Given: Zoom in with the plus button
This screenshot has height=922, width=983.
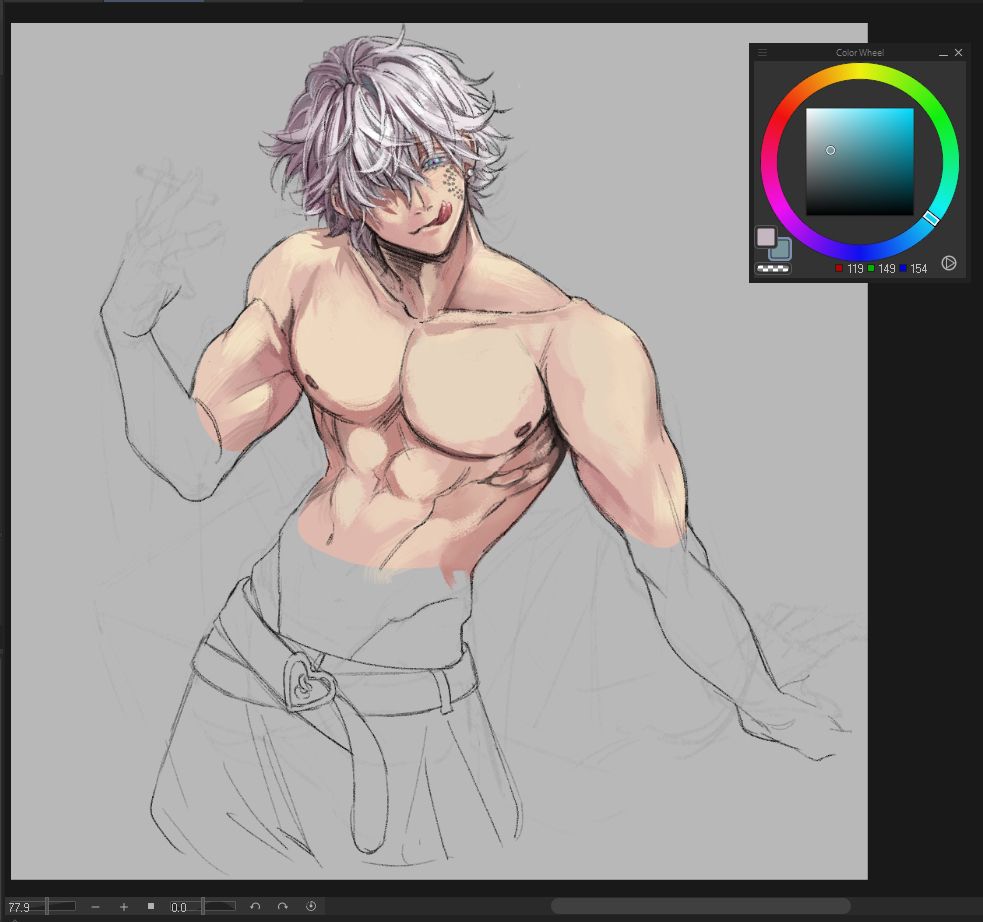Looking at the screenshot, I should pos(124,907).
